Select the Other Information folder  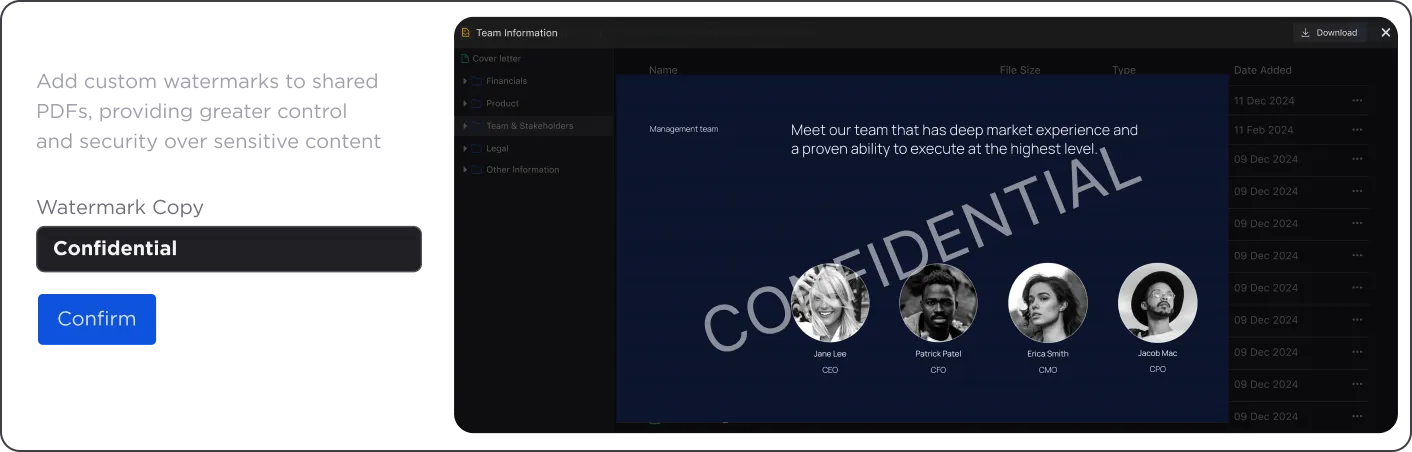click(516, 170)
